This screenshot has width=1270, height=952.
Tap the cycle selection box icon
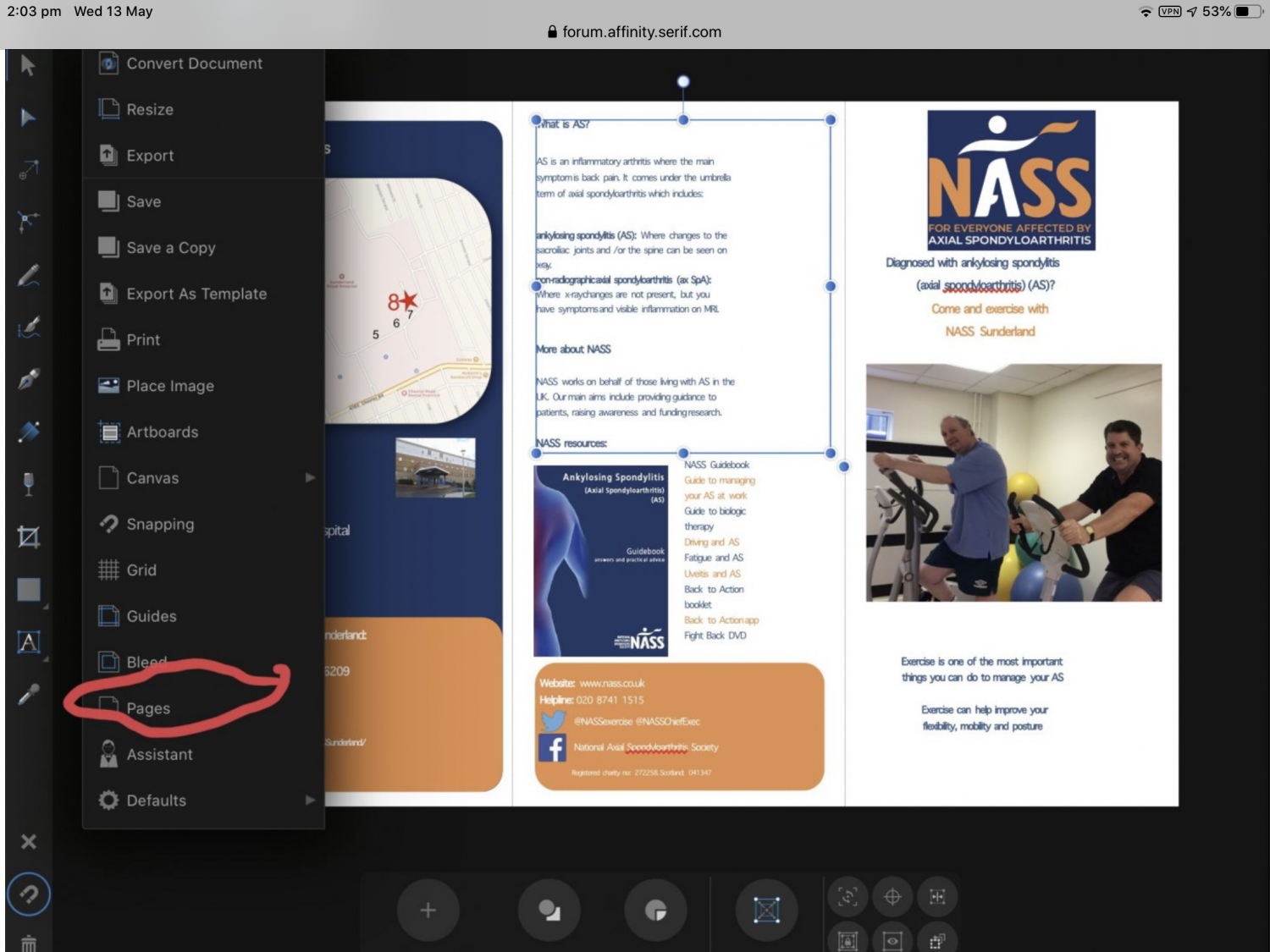point(848,897)
